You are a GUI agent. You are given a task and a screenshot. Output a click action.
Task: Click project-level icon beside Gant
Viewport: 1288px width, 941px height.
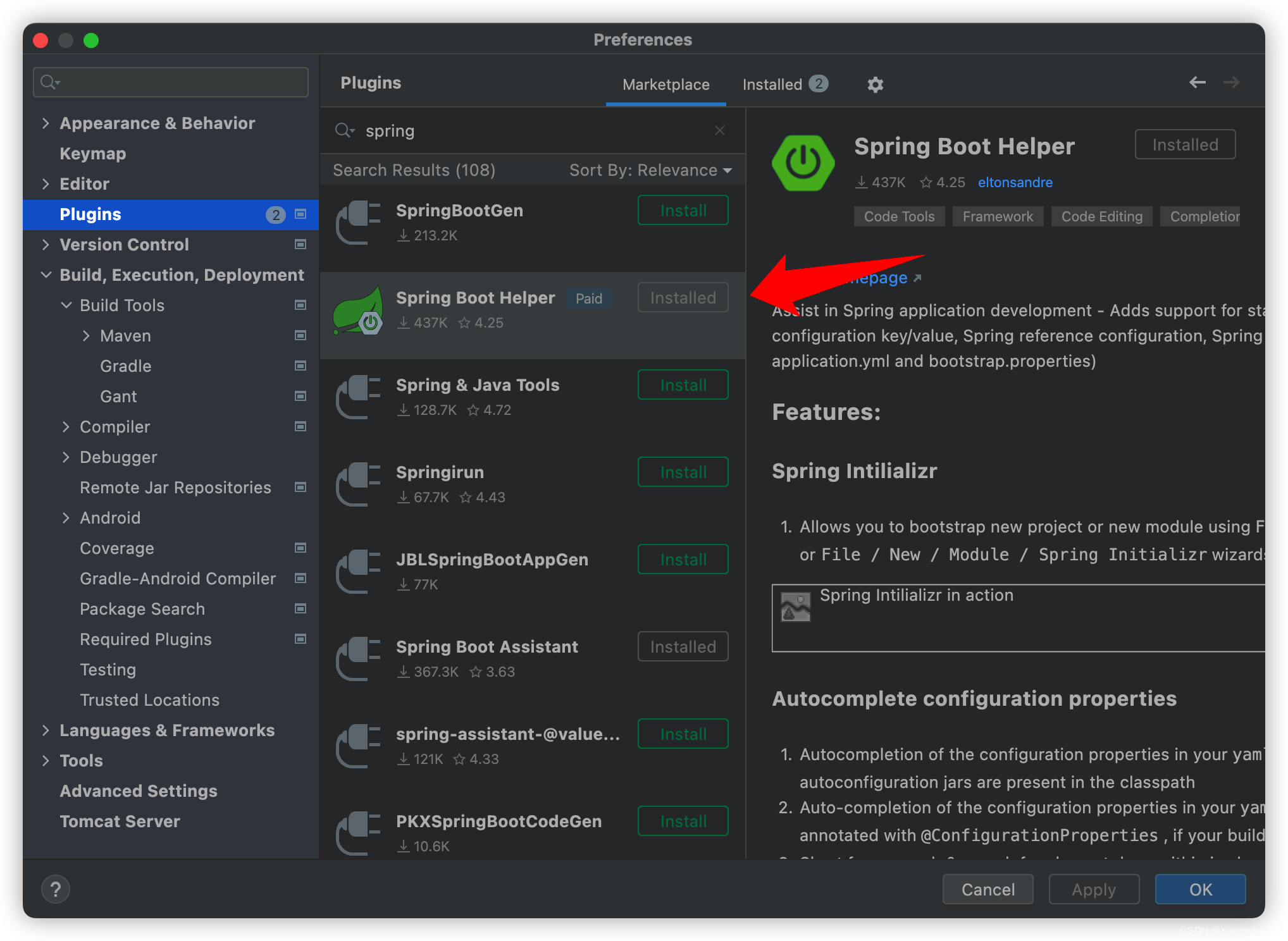pos(300,396)
